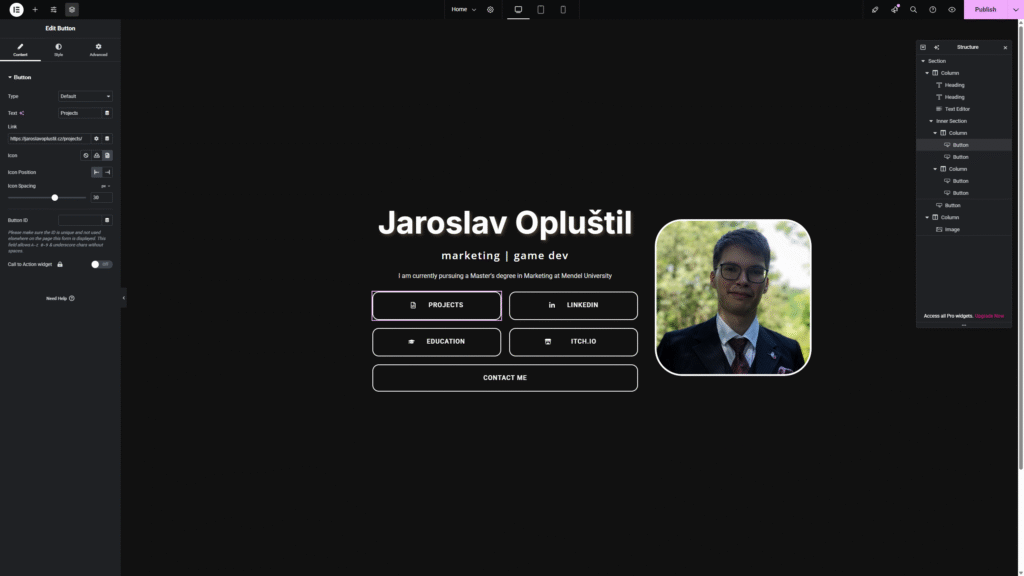Click the What's New megaphone icon

[894, 9]
